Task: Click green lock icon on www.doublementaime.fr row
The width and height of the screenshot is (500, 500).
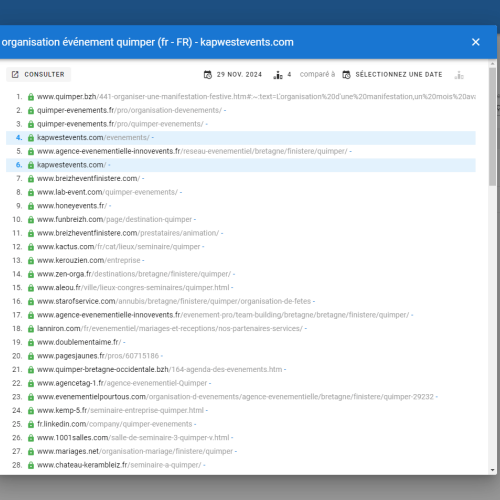Action: coord(31,343)
